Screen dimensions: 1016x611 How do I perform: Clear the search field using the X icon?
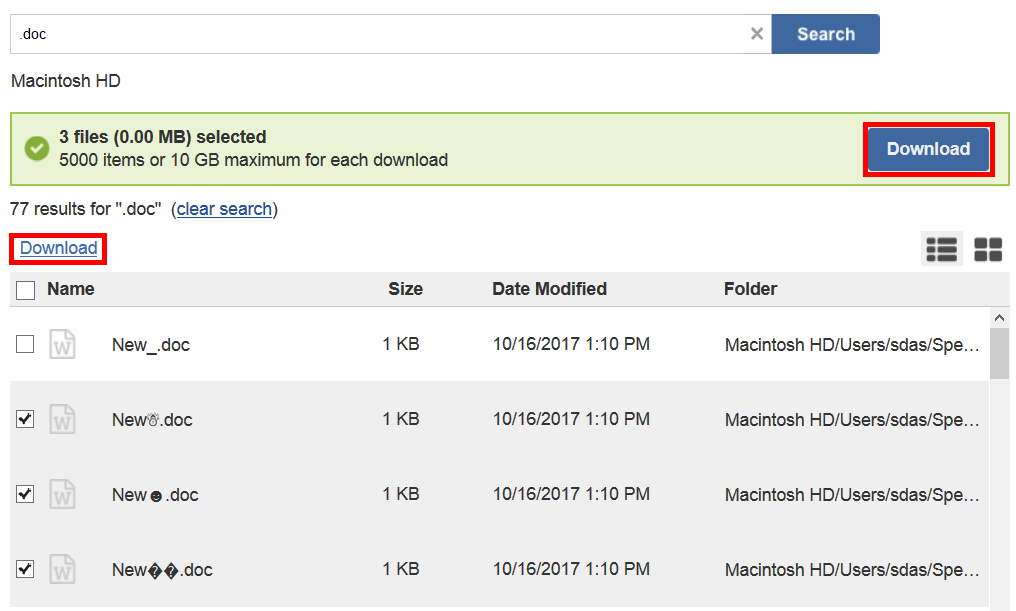[x=757, y=33]
